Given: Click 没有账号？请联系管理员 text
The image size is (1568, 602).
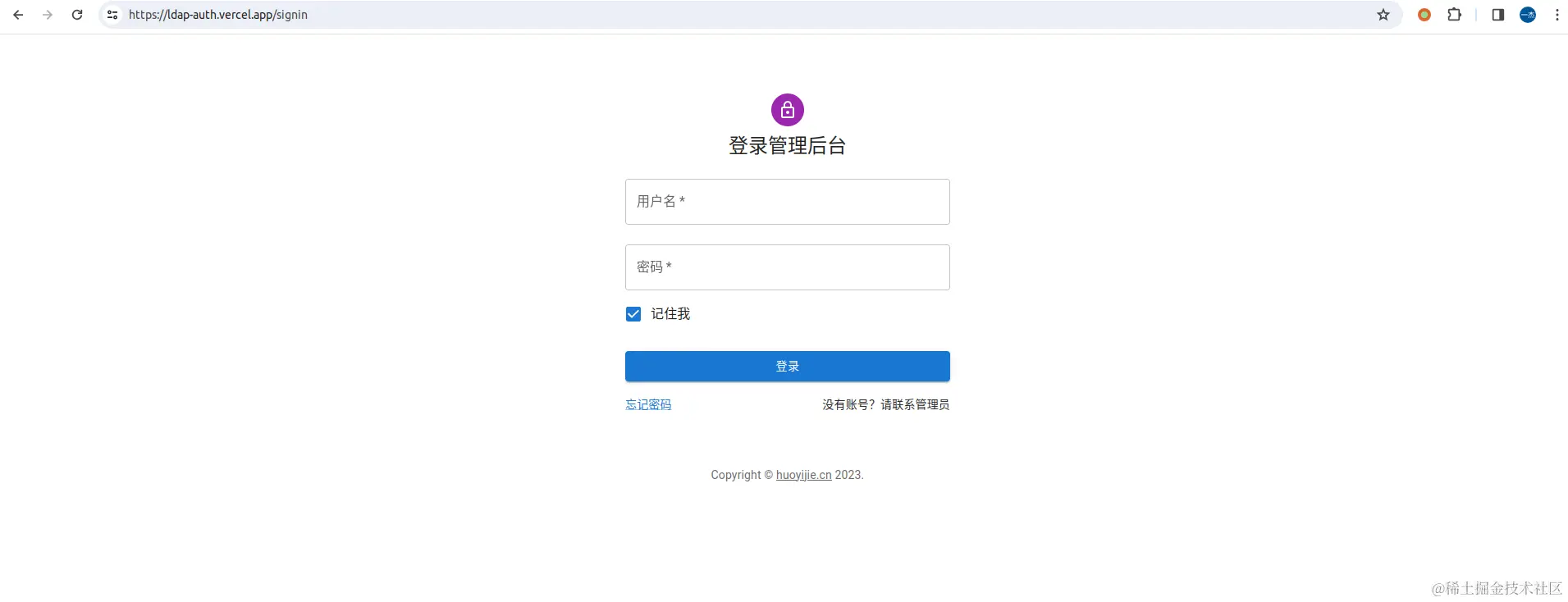Looking at the screenshot, I should [886, 404].
